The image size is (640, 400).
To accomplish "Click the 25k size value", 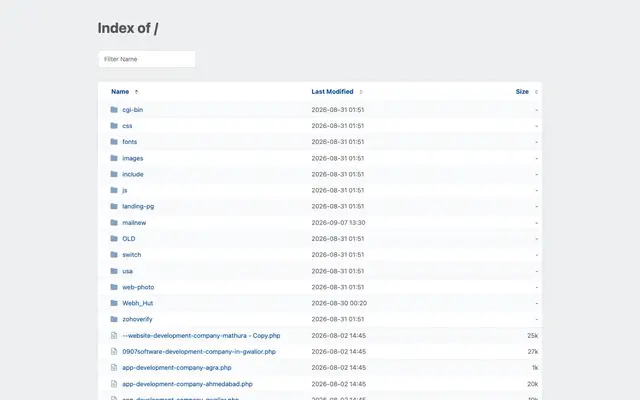I will [x=532, y=336].
